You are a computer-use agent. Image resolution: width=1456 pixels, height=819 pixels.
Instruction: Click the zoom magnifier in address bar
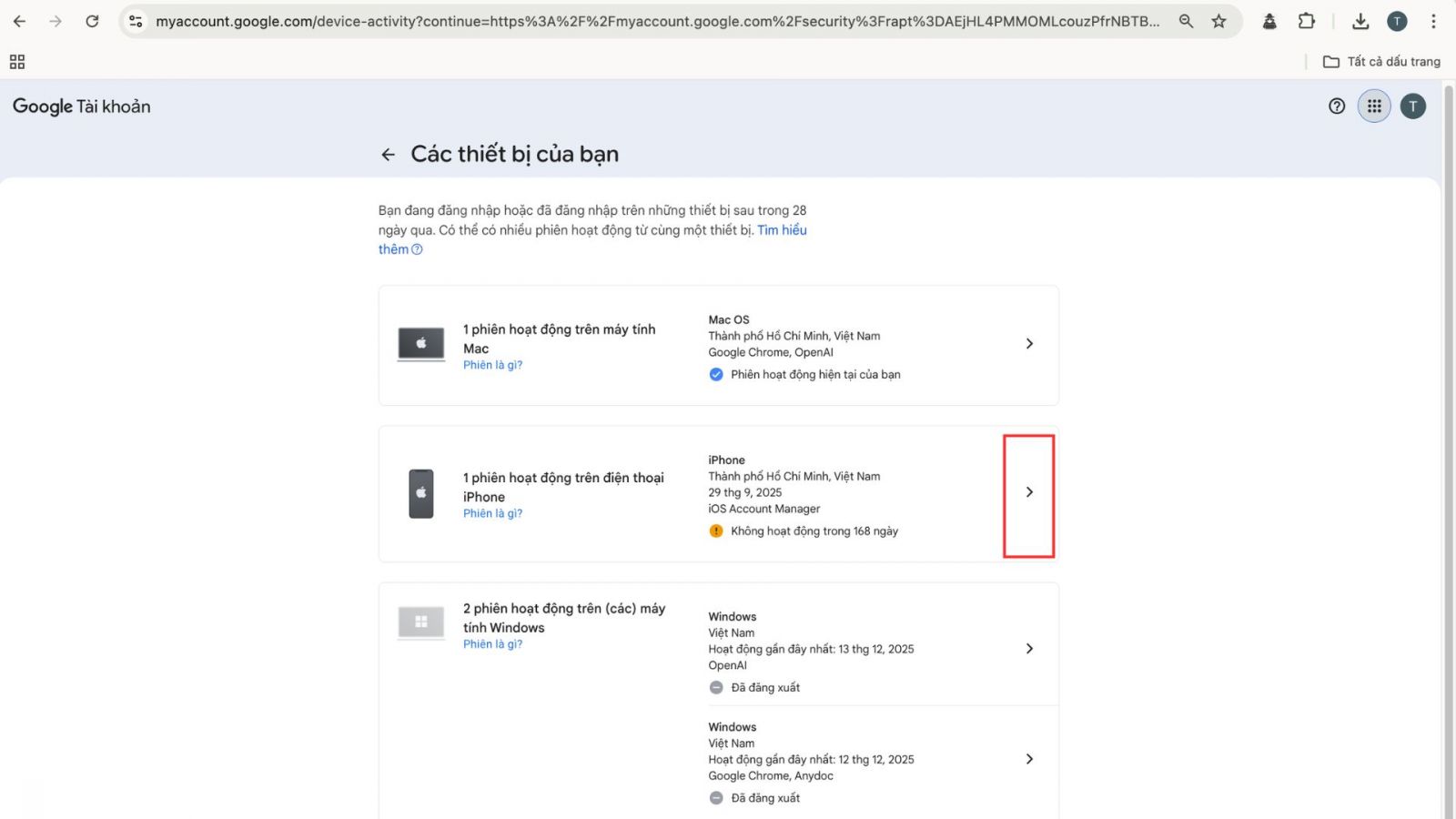(x=1186, y=21)
